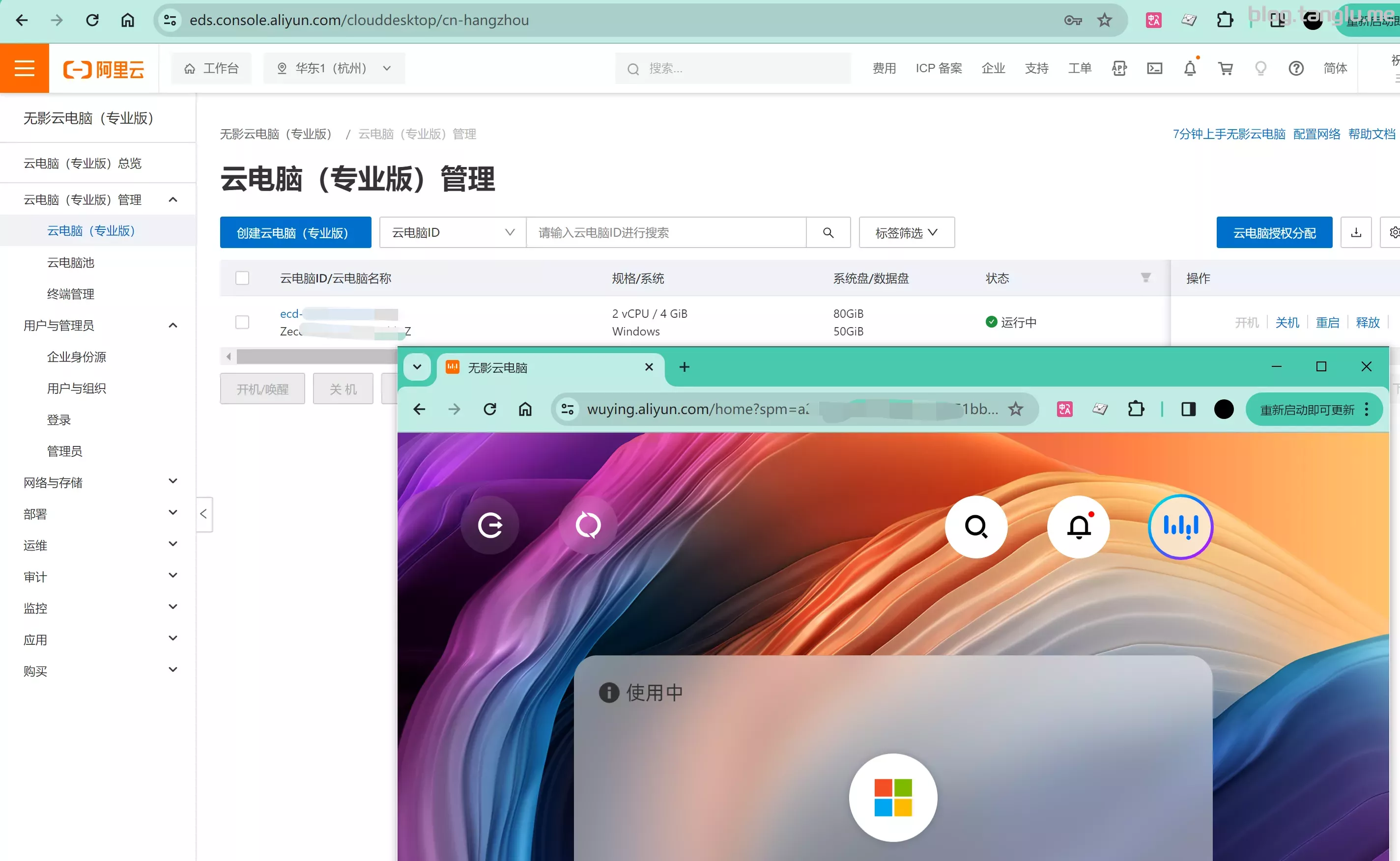Image resolution: width=1400 pixels, height=861 pixels.
Task: Toggle the select-all checkbox in table header
Action: pos(242,278)
